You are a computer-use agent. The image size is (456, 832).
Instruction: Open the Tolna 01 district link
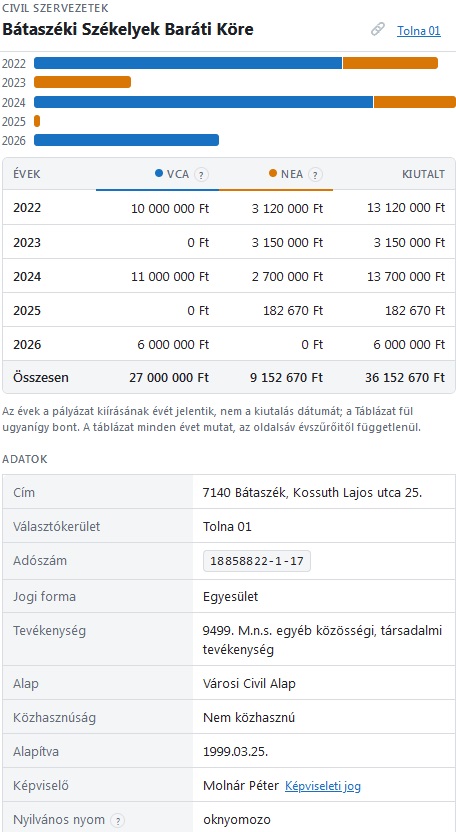(419, 30)
